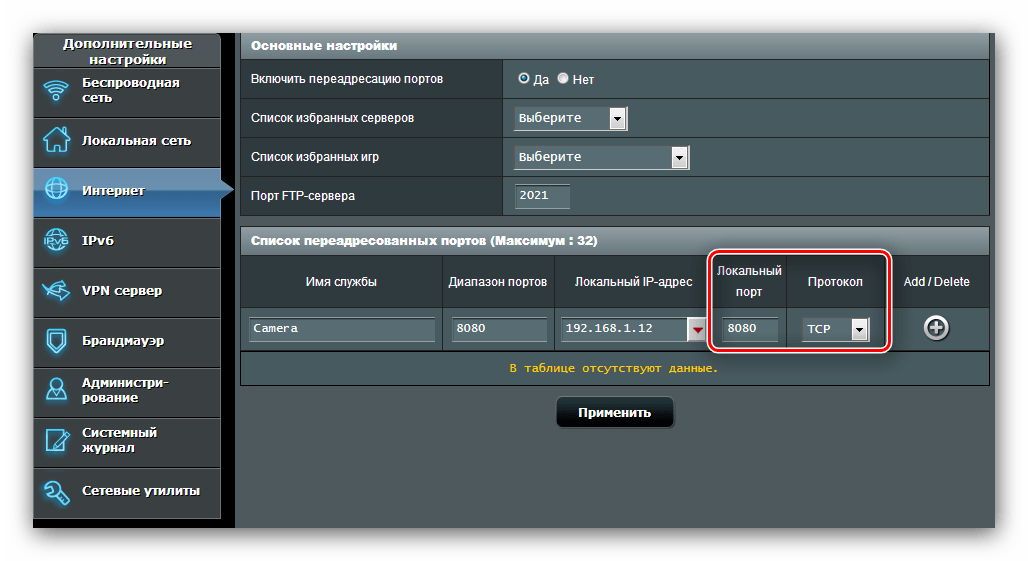The height and width of the screenshot is (561, 1028).
Task: Click Список переадресованных портов heading
Action: (x=424, y=241)
